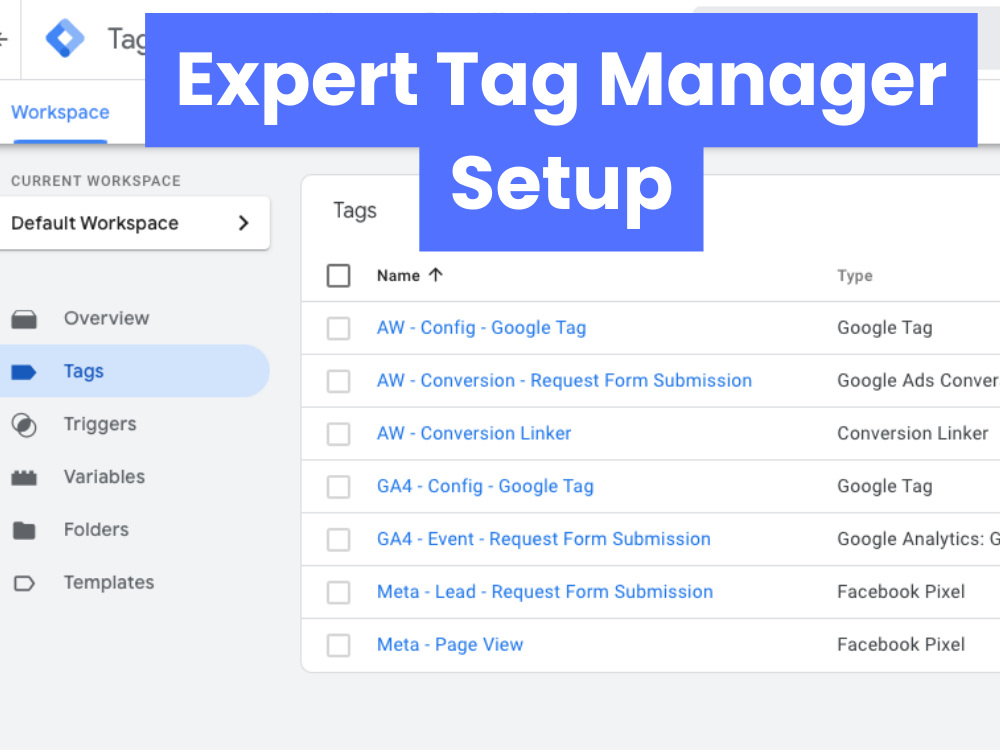1000x750 pixels.
Task: Check the GA4 - Config - Google Tag row
Action: pyautogui.click(x=339, y=487)
